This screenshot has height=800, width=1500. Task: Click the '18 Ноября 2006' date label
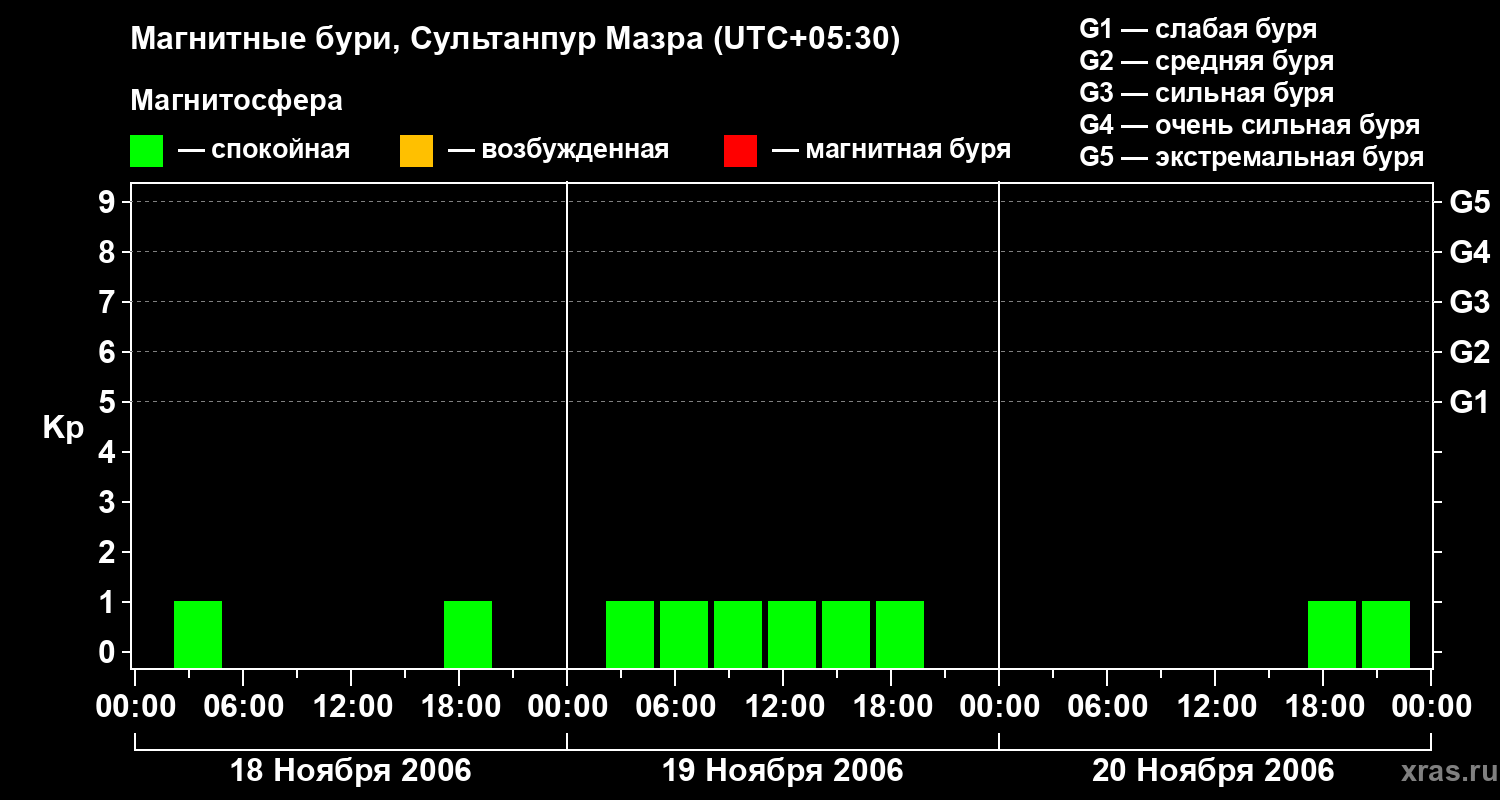tap(351, 771)
